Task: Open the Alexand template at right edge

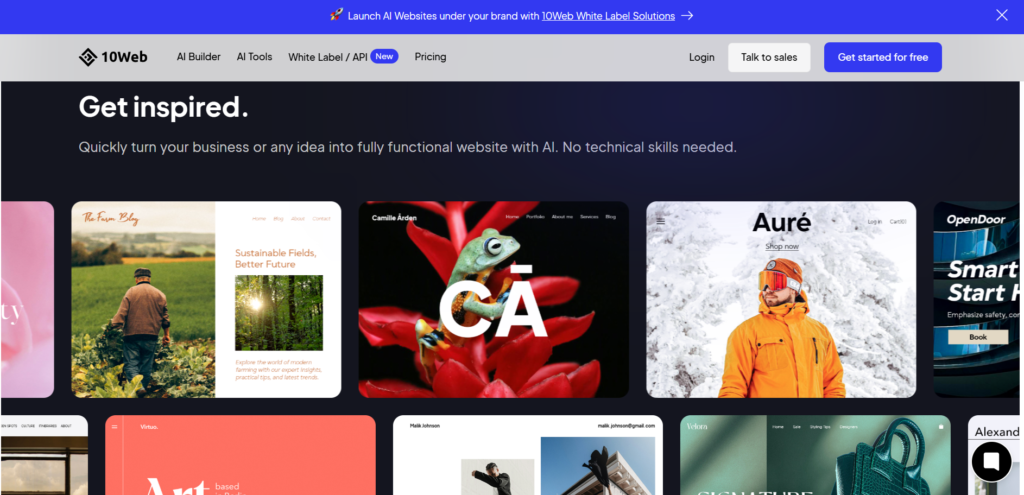Action: pos(994,455)
